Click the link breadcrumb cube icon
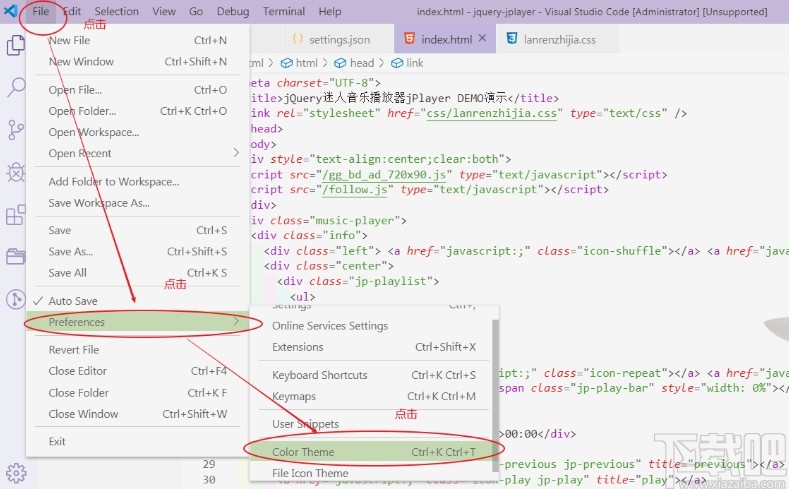789x489 pixels. pyautogui.click(x=397, y=63)
